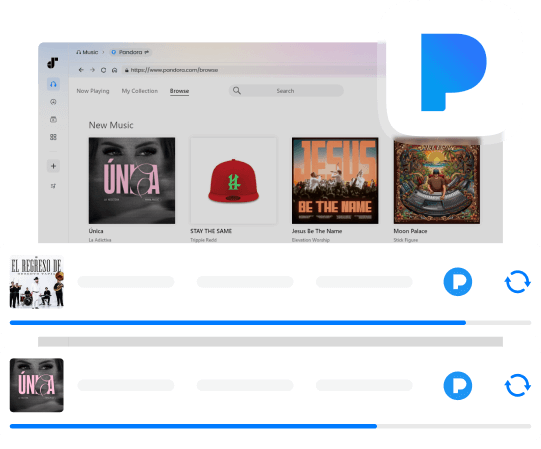Click the app logo in the sidebar

52,63
